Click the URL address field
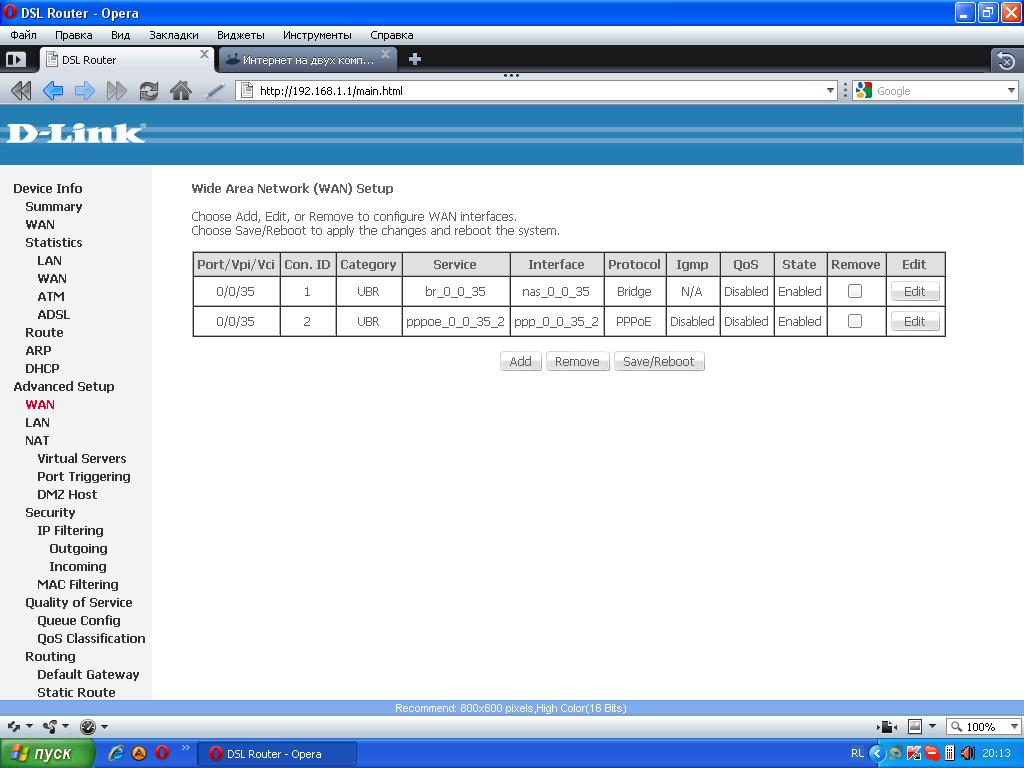Screen dimensions: 1024x768 (536, 91)
